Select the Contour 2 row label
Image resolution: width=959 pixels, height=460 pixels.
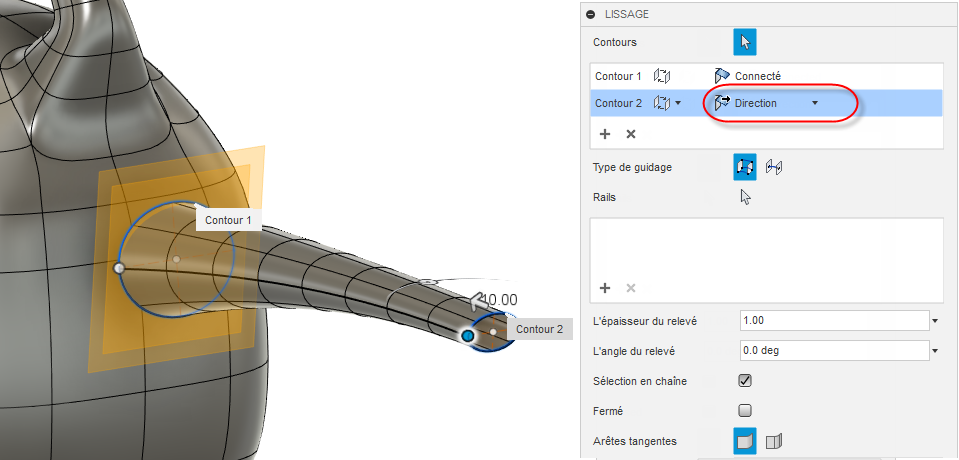[x=618, y=103]
